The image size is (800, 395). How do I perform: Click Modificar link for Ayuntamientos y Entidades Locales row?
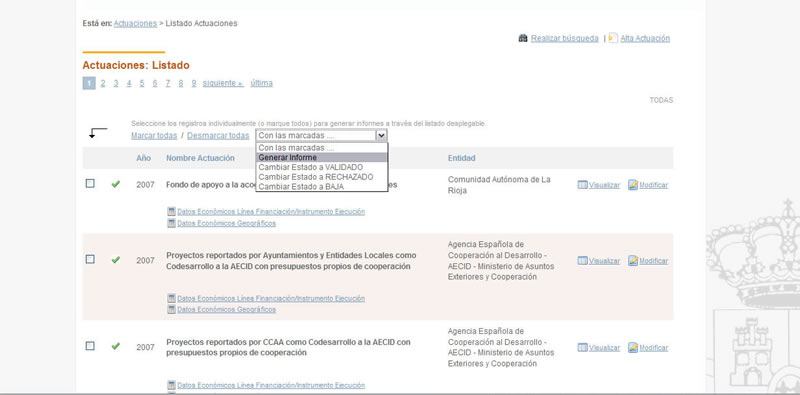click(x=654, y=261)
